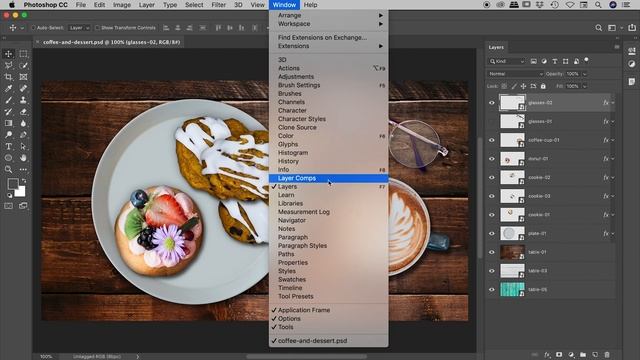
Task: Hide the cookie-02 layer
Action: tap(491, 178)
